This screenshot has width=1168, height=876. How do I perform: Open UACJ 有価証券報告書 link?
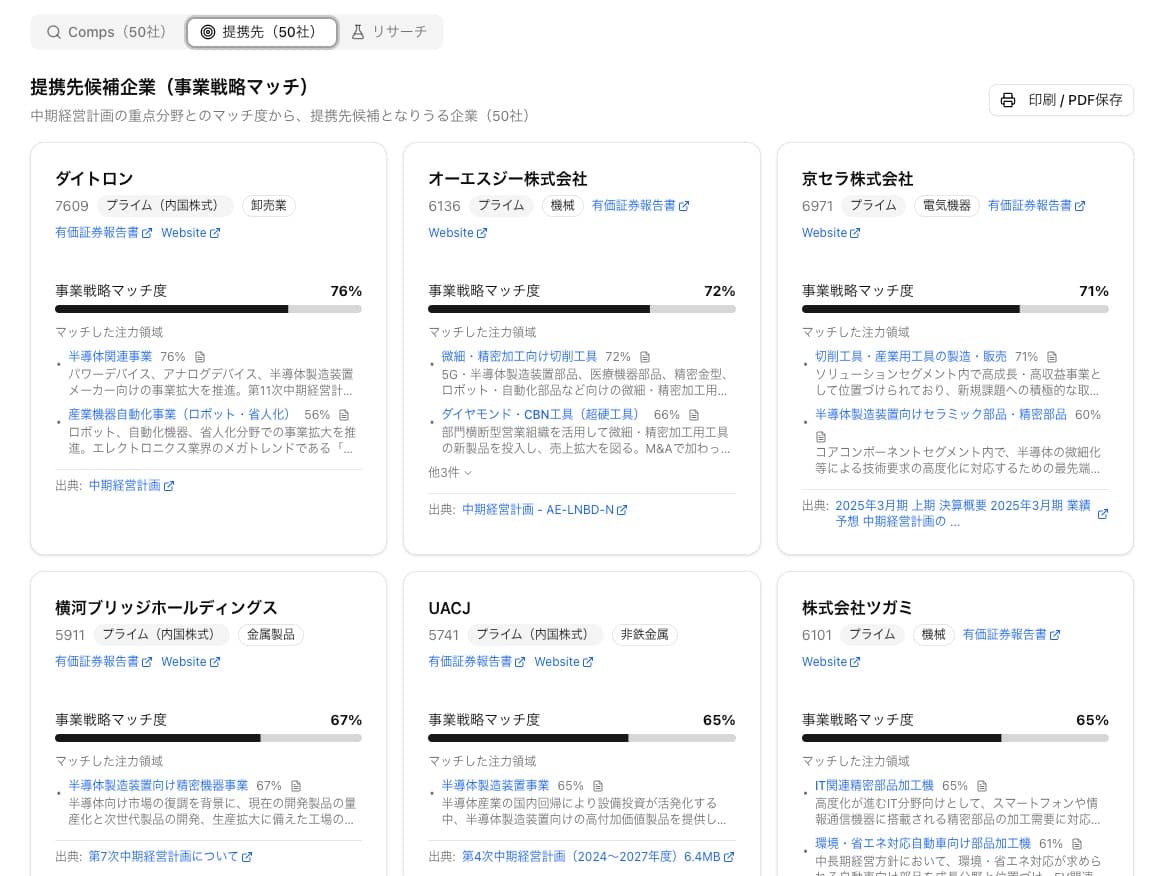477,661
